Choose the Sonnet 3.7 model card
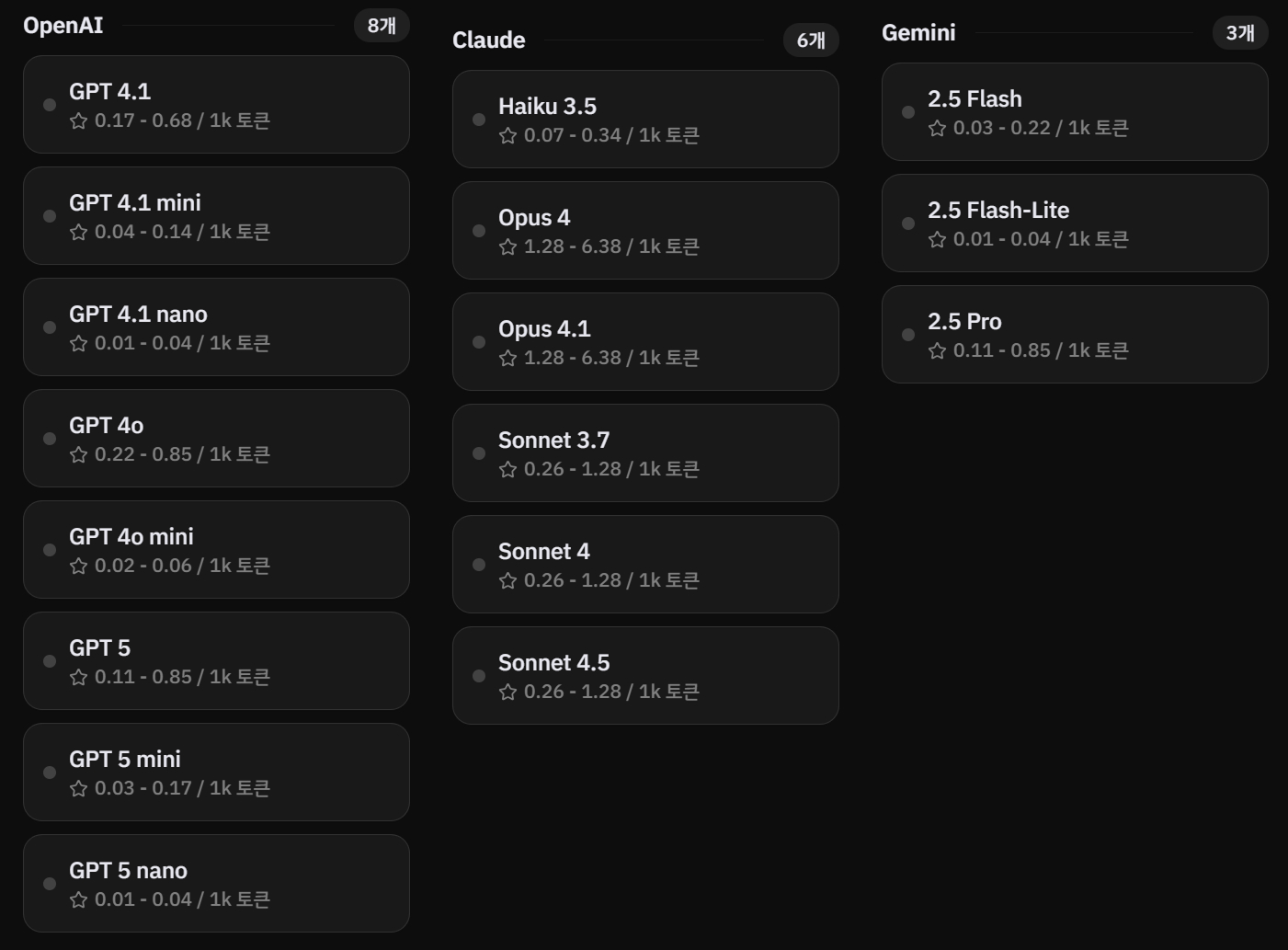The image size is (1288, 950). 645,453
